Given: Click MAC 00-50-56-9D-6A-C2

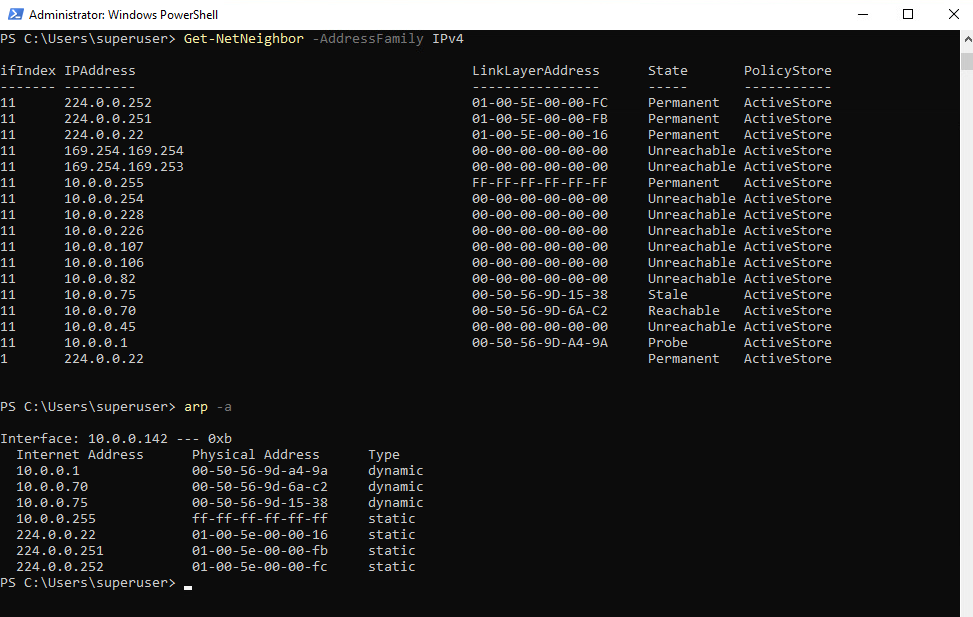Looking at the screenshot, I should (540, 311).
